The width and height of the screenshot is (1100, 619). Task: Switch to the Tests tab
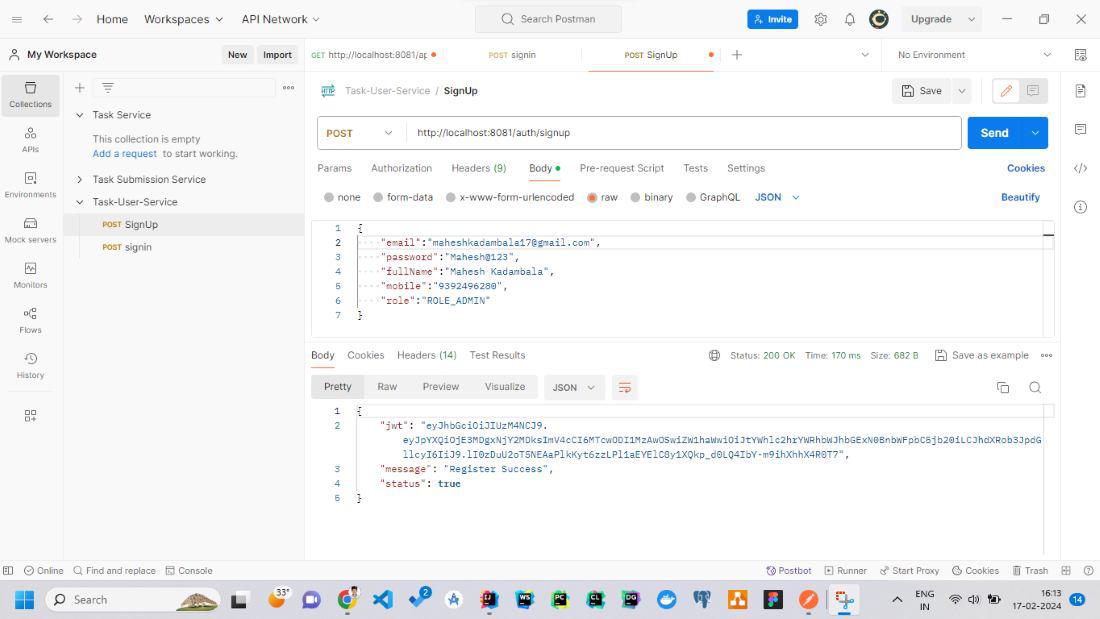[695, 168]
